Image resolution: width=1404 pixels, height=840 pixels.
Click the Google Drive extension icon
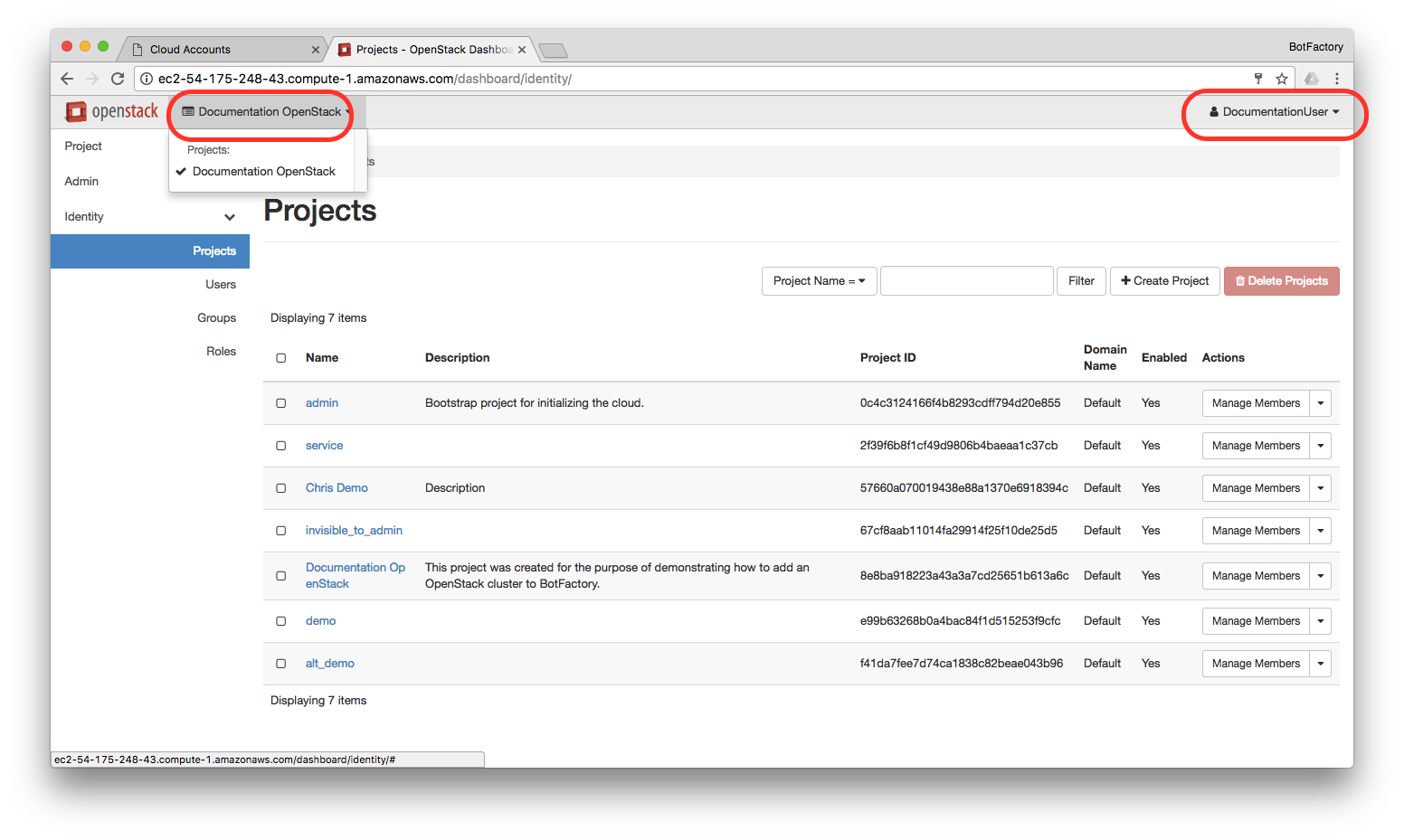(1311, 79)
